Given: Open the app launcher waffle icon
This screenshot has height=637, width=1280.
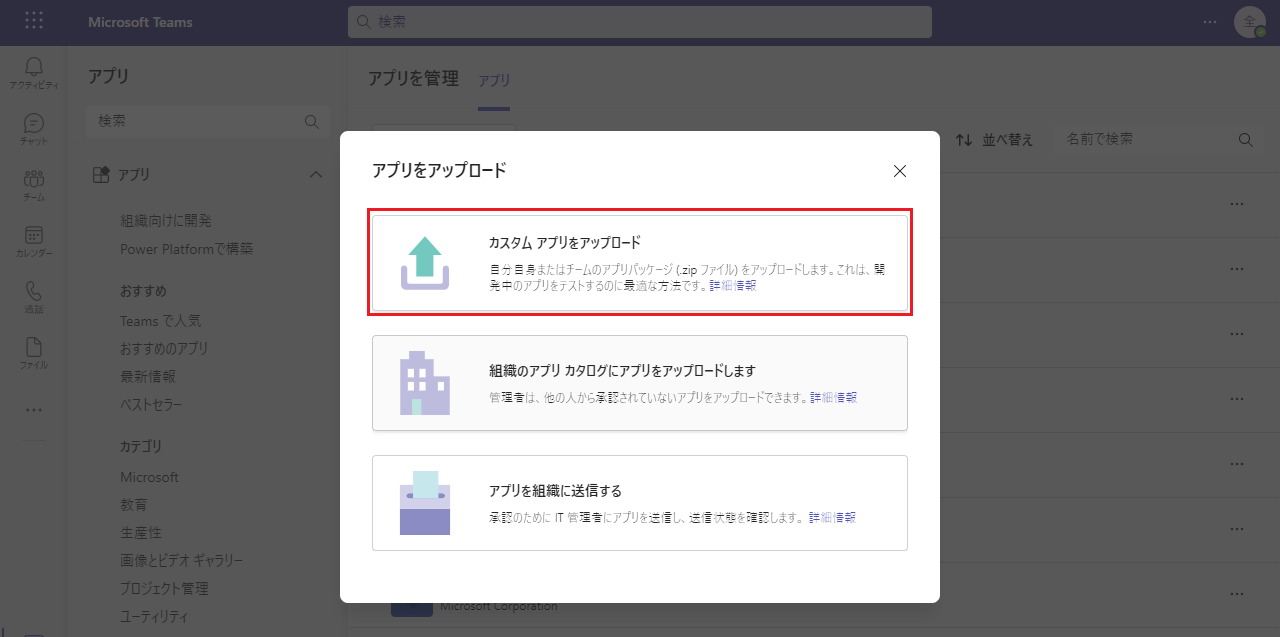Looking at the screenshot, I should point(34,21).
